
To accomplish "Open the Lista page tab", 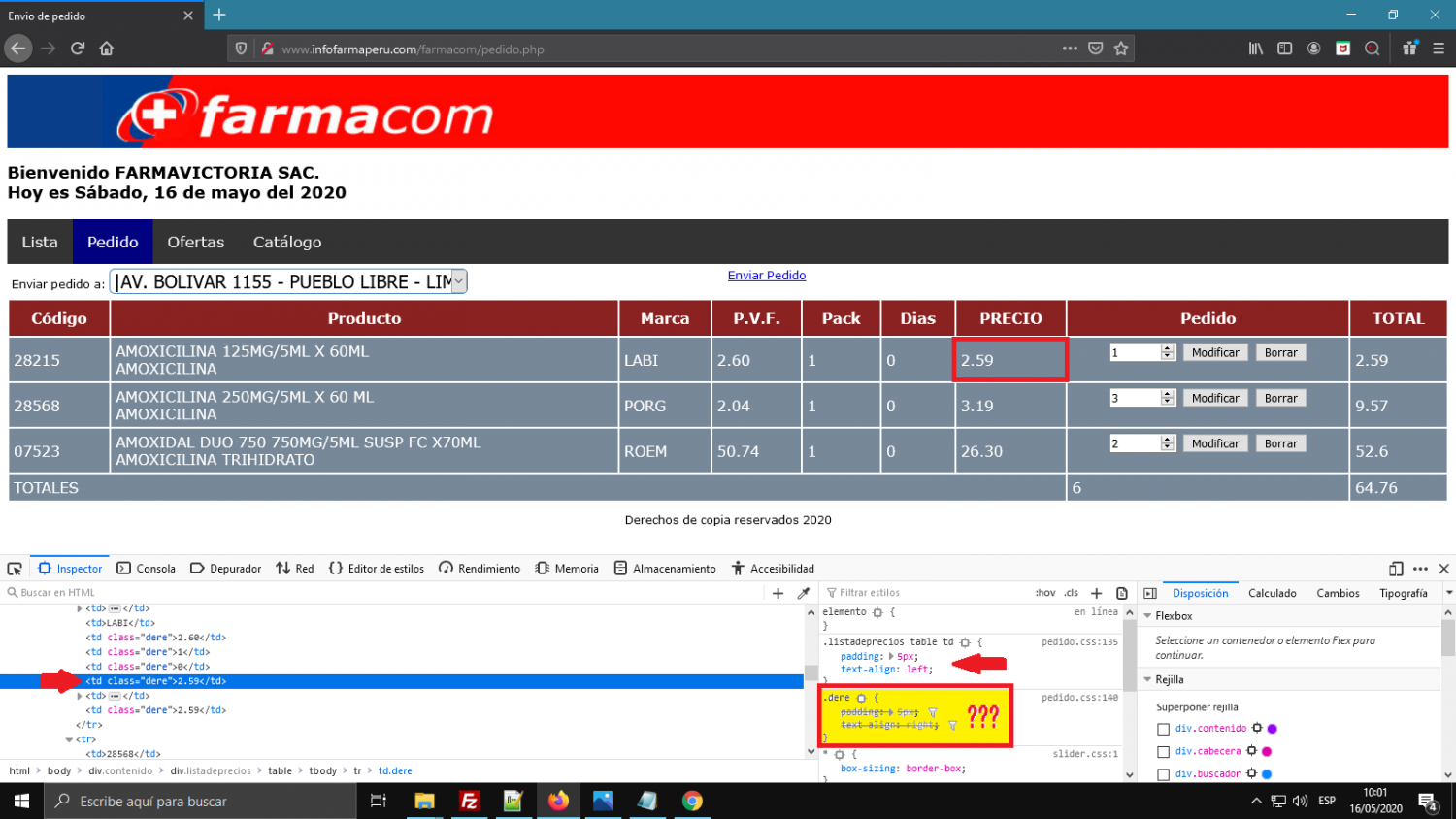I will 40,242.
